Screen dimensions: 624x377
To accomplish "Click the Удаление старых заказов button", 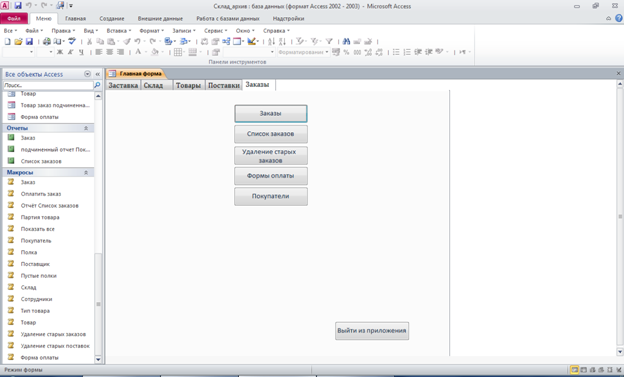I will (271, 156).
